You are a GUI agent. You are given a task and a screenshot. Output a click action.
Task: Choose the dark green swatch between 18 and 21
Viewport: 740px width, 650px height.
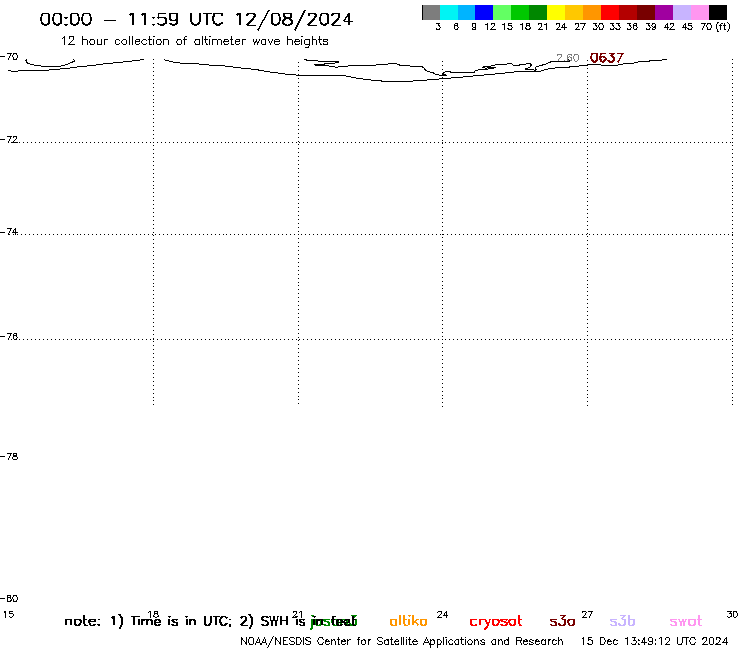tap(538, 12)
